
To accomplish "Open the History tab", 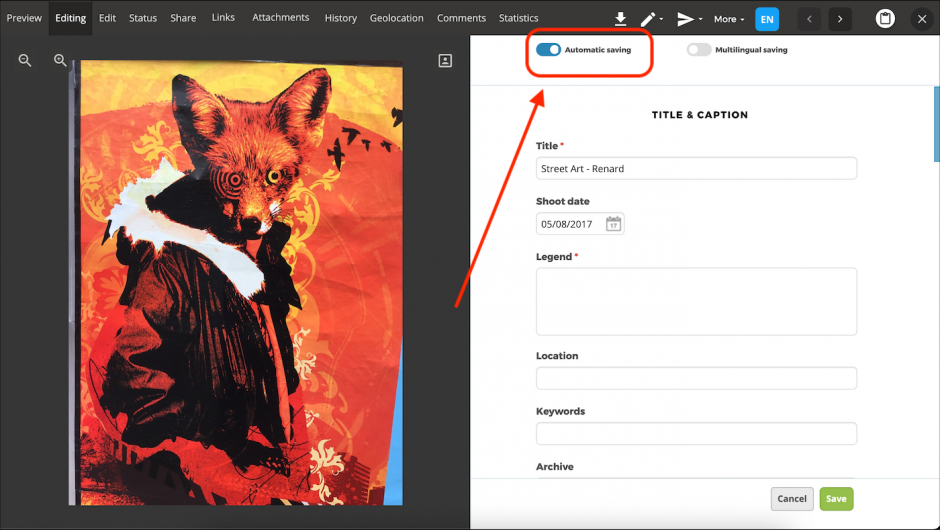I will click(341, 18).
